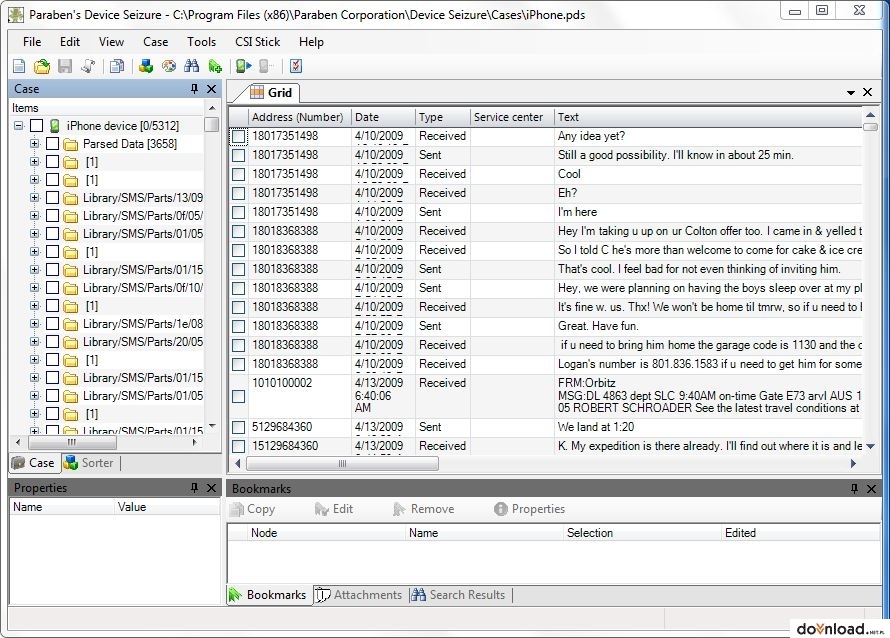
Task: Expand the Library/SMS/Parts/0f/05 folder
Action: coord(35,216)
